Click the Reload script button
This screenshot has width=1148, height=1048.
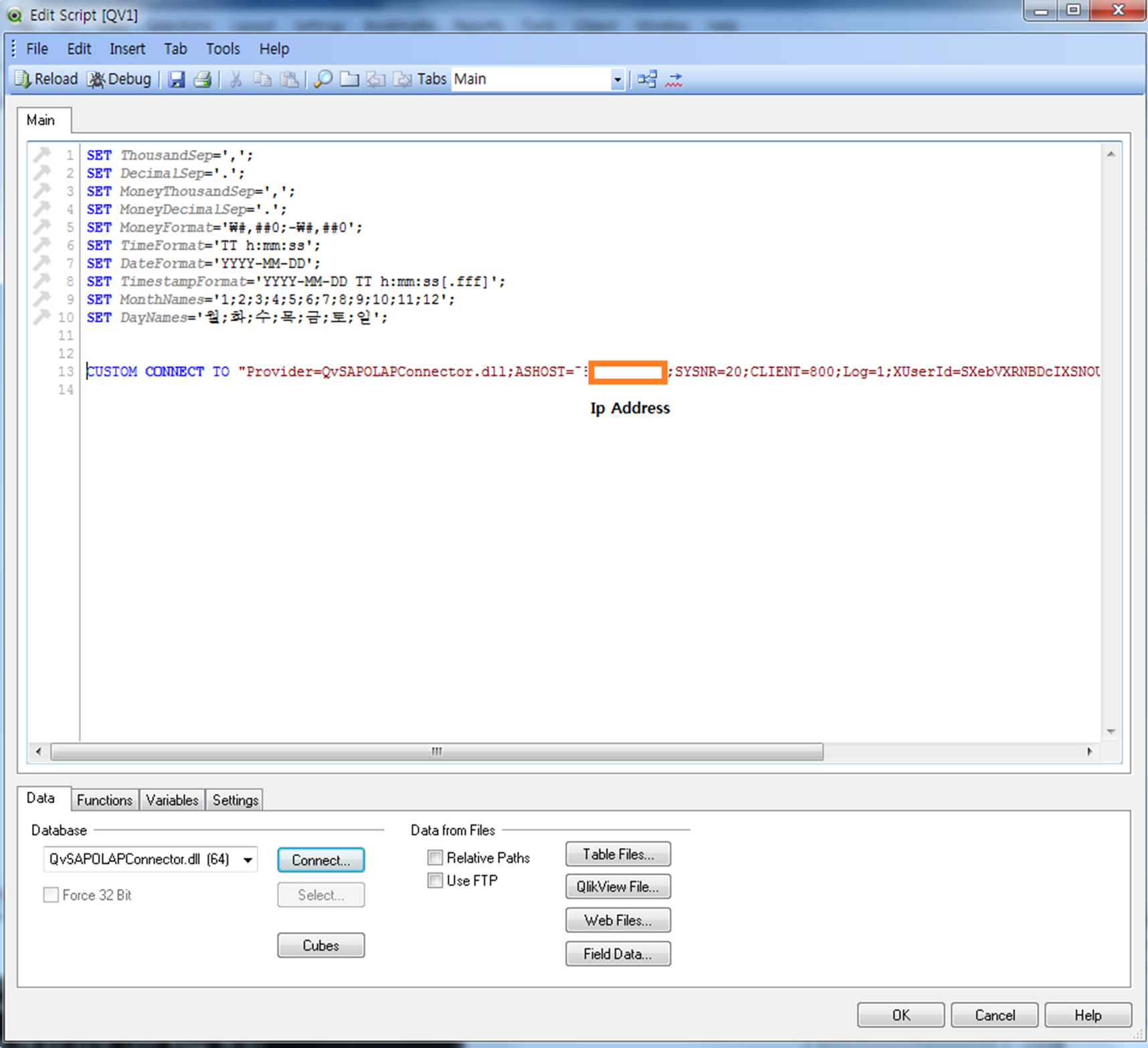[x=47, y=79]
